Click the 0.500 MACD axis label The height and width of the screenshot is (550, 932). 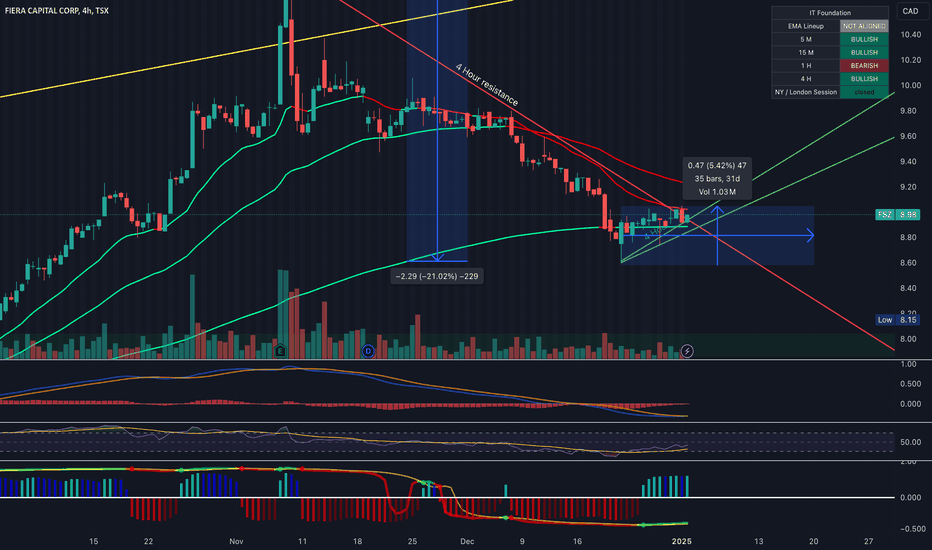click(x=910, y=384)
